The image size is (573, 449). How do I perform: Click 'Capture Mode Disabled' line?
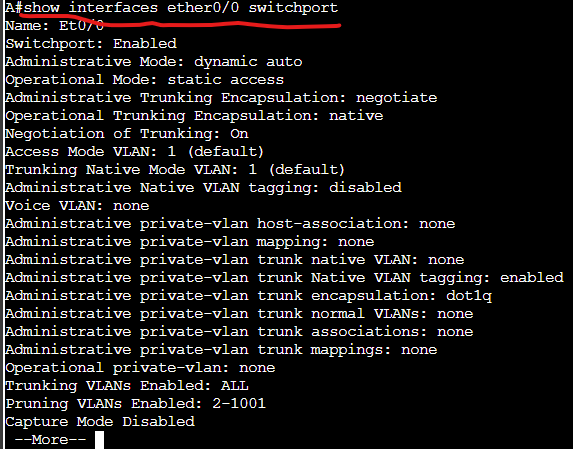coord(100,422)
